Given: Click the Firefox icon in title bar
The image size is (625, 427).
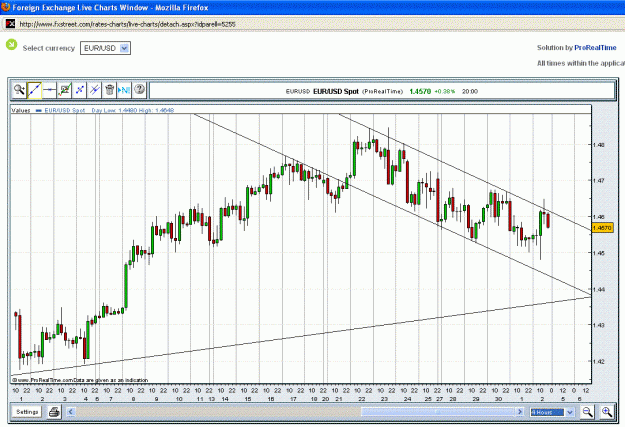Looking at the screenshot, I should click(6, 7).
